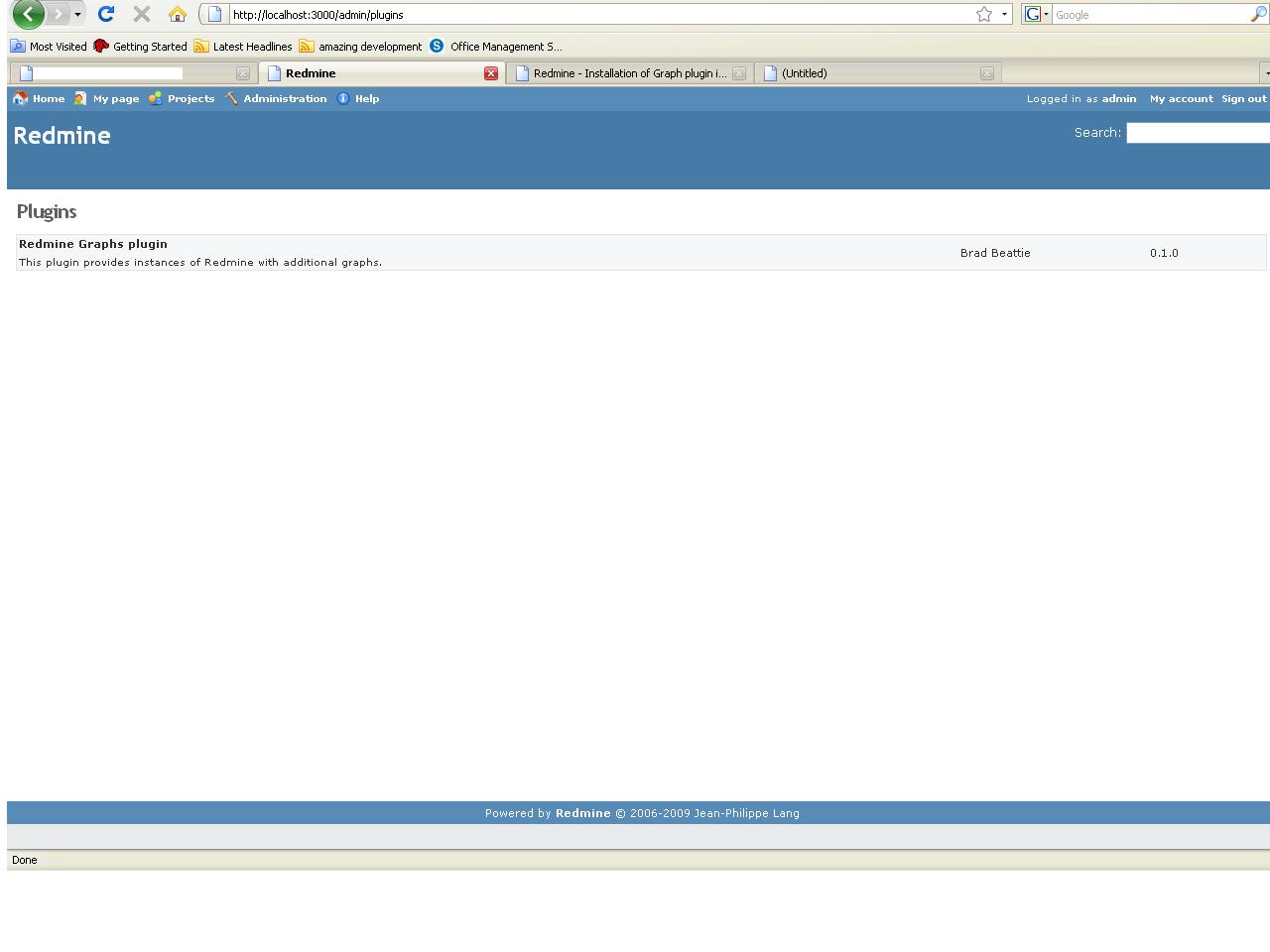Click Sign out link
The width and height of the screenshot is (1270, 952).
tap(1244, 98)
